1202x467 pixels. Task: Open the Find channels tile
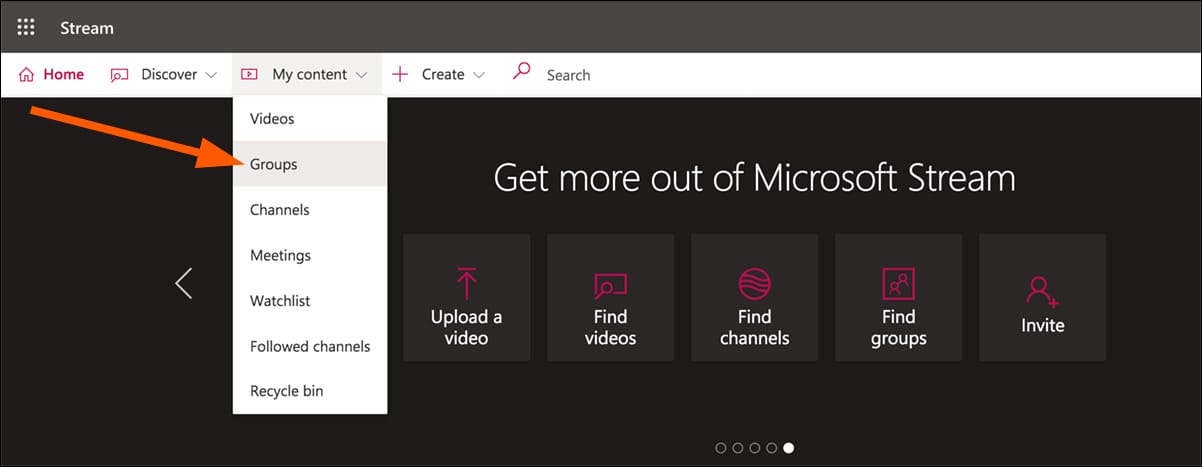[x=754, y=297]
